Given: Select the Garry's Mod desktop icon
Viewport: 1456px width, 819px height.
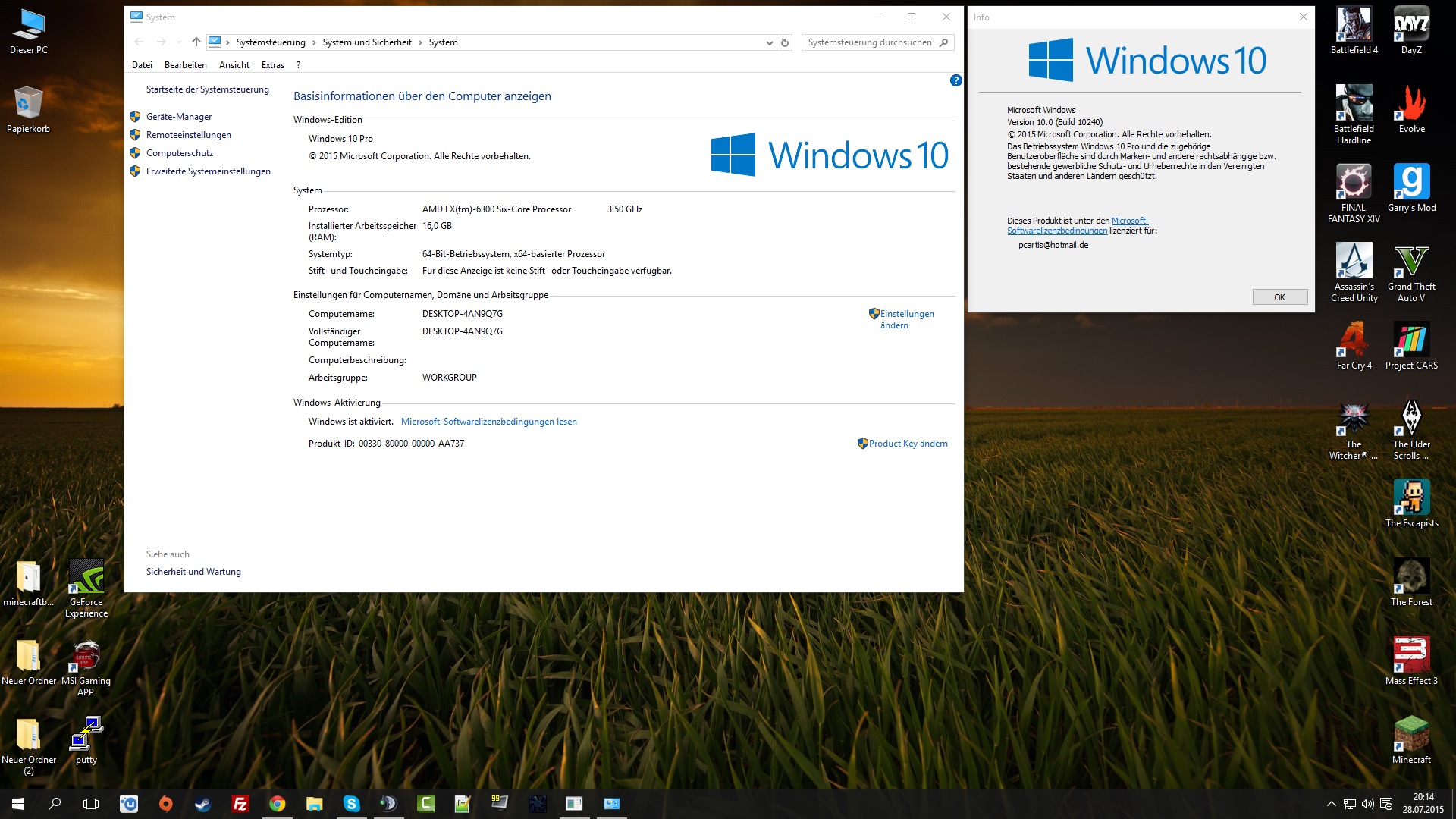Looking at the screenshot, I should [x=1411, y=188].
